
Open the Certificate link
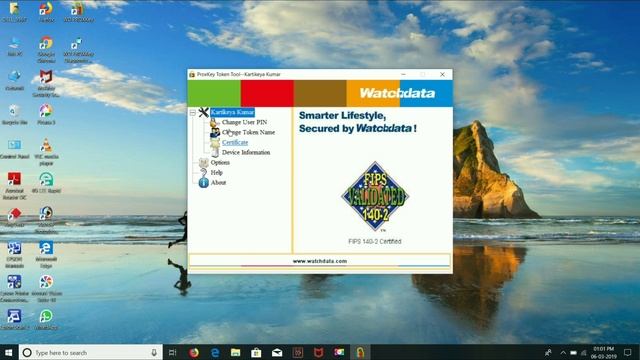[235, 142]
